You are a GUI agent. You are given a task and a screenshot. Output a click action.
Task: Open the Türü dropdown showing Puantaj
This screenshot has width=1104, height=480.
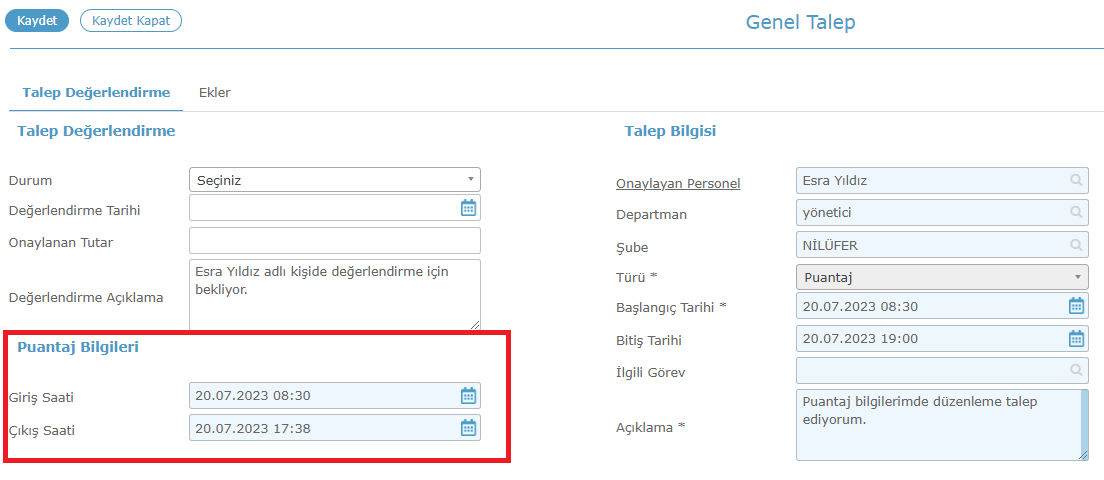click(x=942, y=277)
